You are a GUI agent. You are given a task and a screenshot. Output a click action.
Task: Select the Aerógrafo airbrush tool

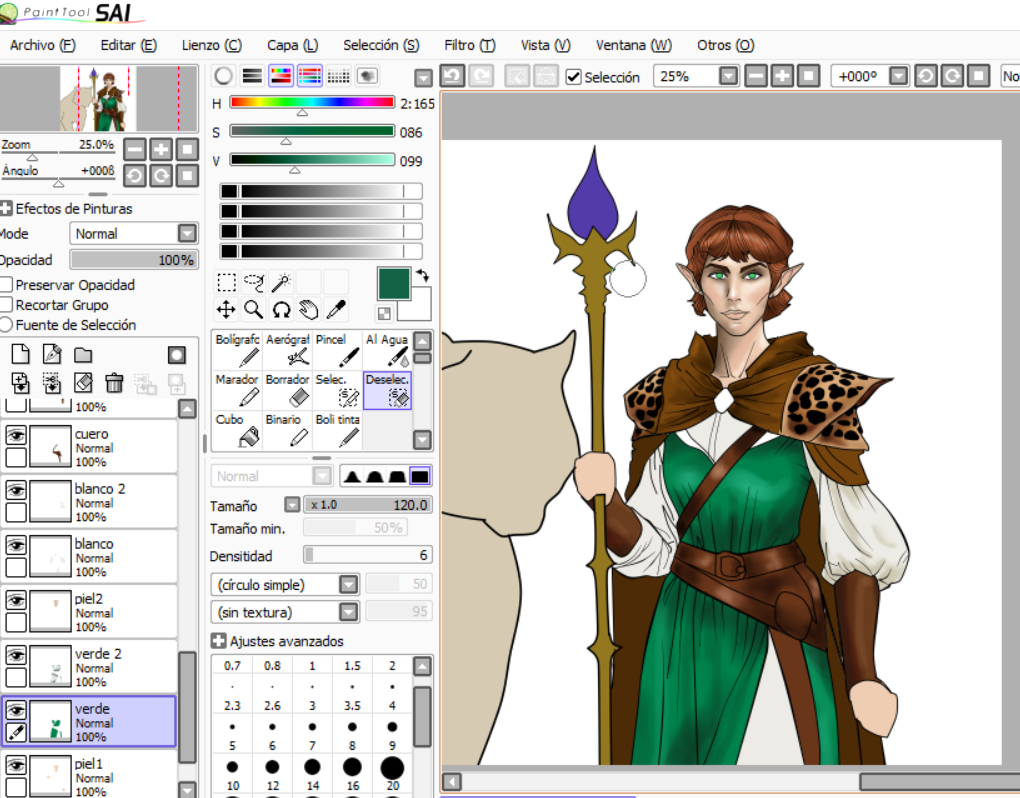pos(287,350)
